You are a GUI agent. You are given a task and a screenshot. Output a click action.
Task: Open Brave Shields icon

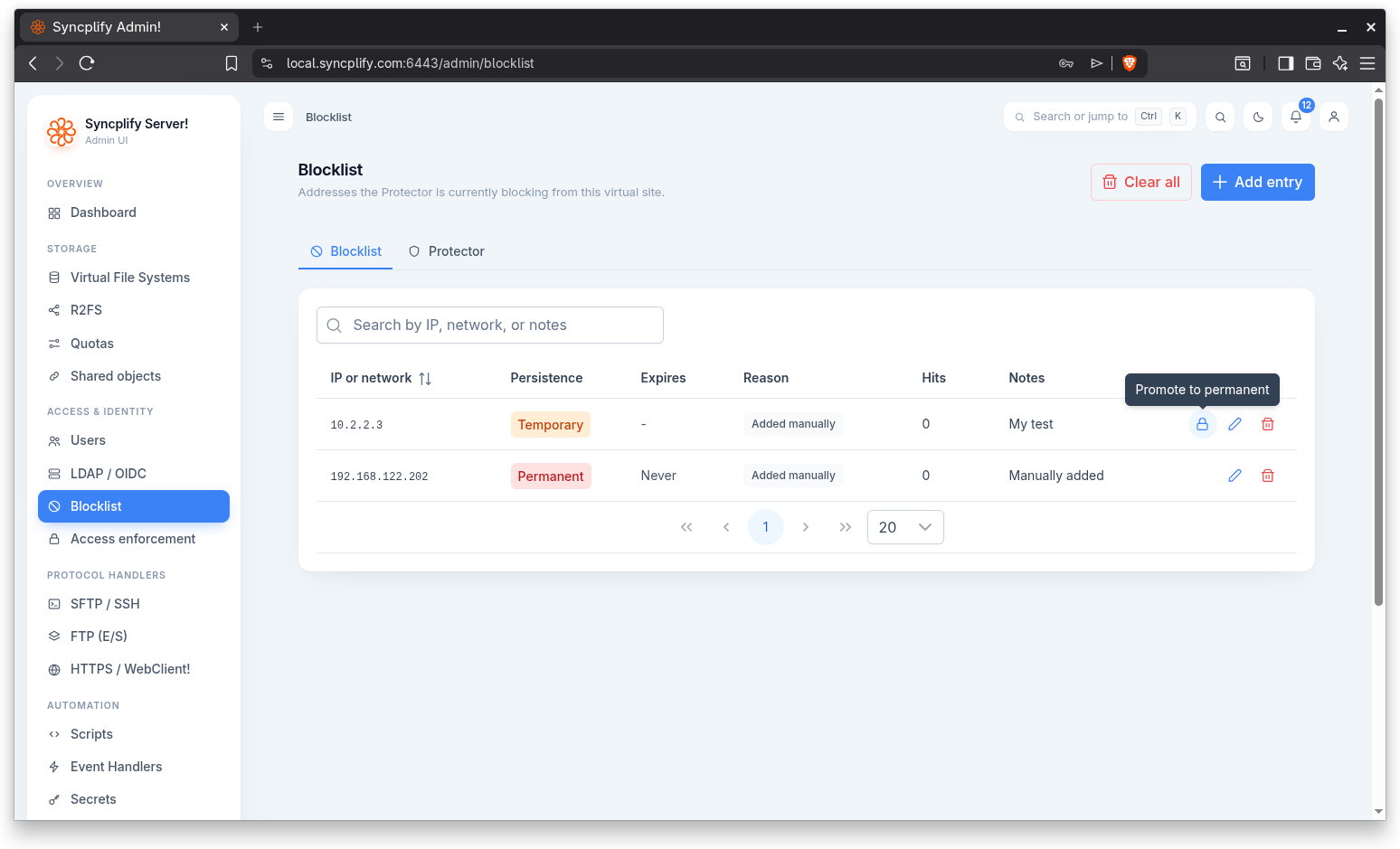1129,63
